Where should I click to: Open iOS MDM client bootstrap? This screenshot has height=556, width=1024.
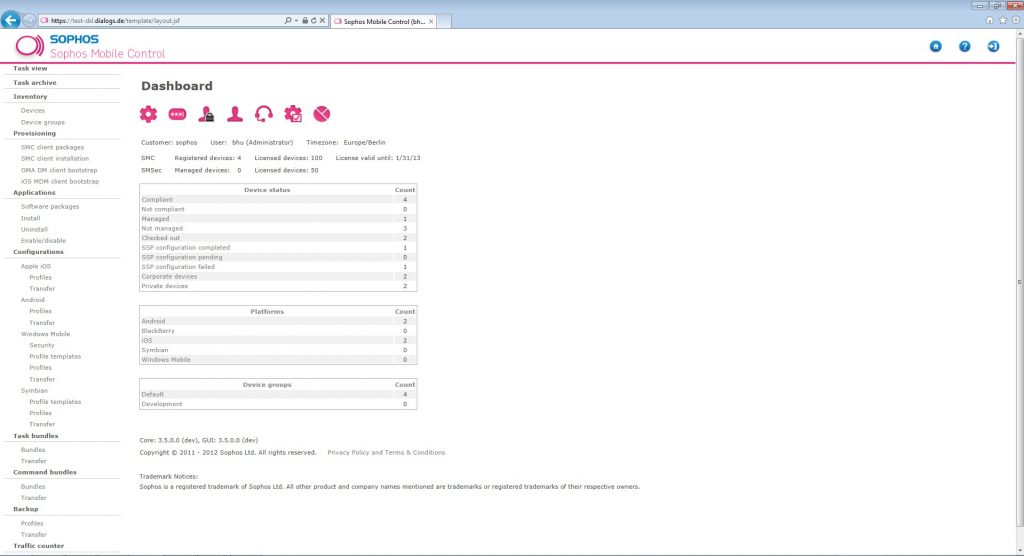60,181
